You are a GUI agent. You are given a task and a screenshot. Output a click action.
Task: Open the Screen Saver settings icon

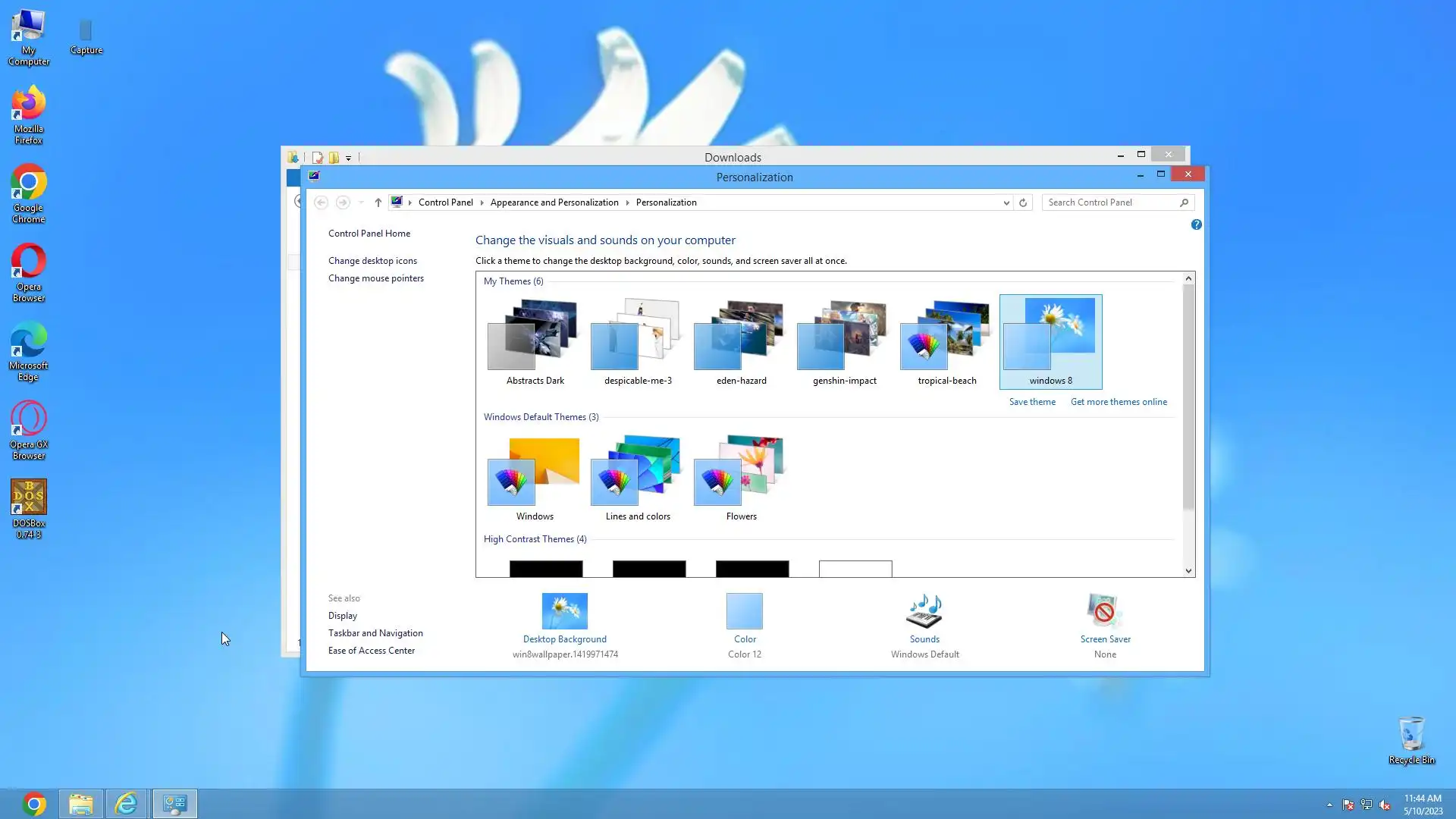1104,611
